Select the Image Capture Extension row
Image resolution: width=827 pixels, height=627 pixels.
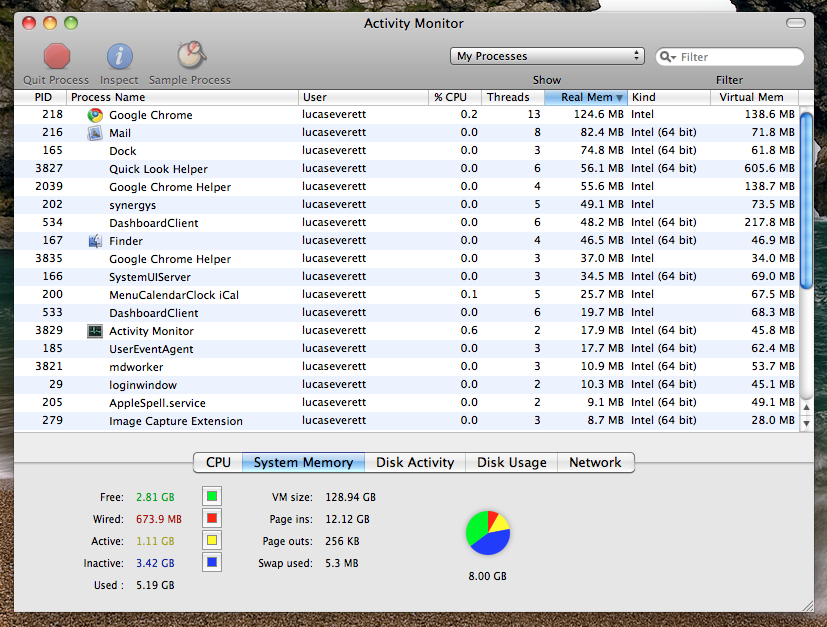coord(407,421)
